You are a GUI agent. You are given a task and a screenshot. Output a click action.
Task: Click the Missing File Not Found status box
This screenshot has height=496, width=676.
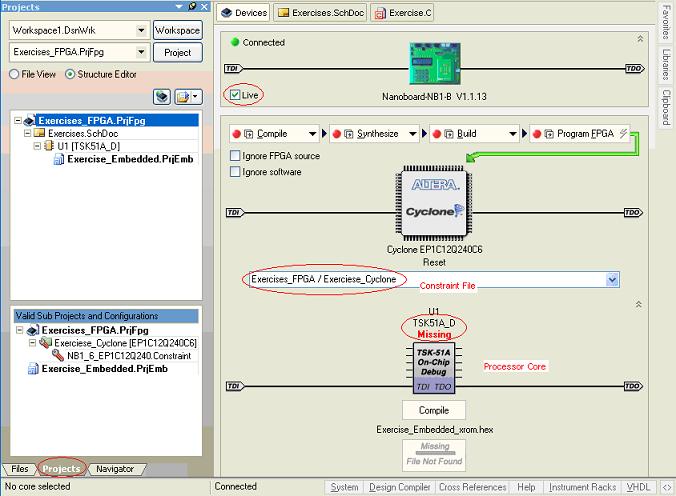coord(434,455)
